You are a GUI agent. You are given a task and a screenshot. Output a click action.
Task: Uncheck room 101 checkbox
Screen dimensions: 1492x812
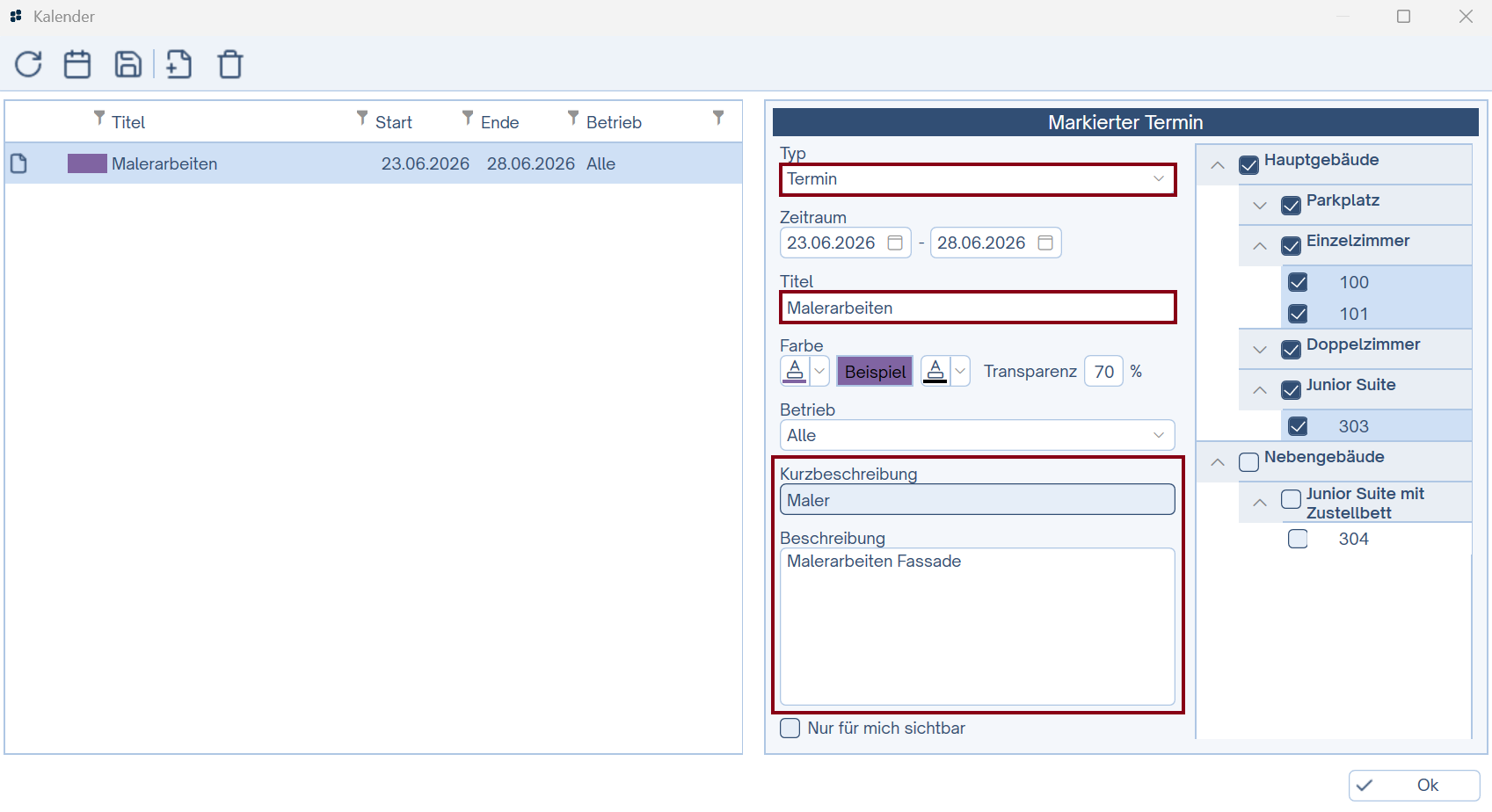[x=1298, y=314]
